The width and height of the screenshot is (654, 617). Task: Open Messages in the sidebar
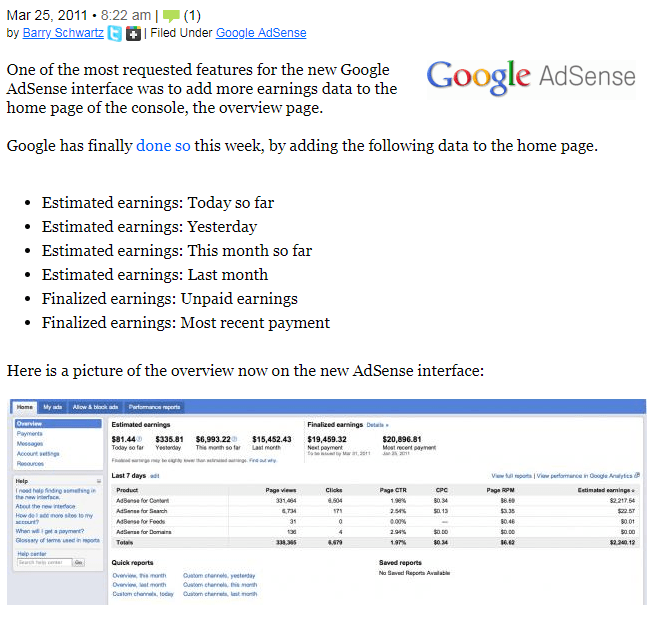click(30, 444)
